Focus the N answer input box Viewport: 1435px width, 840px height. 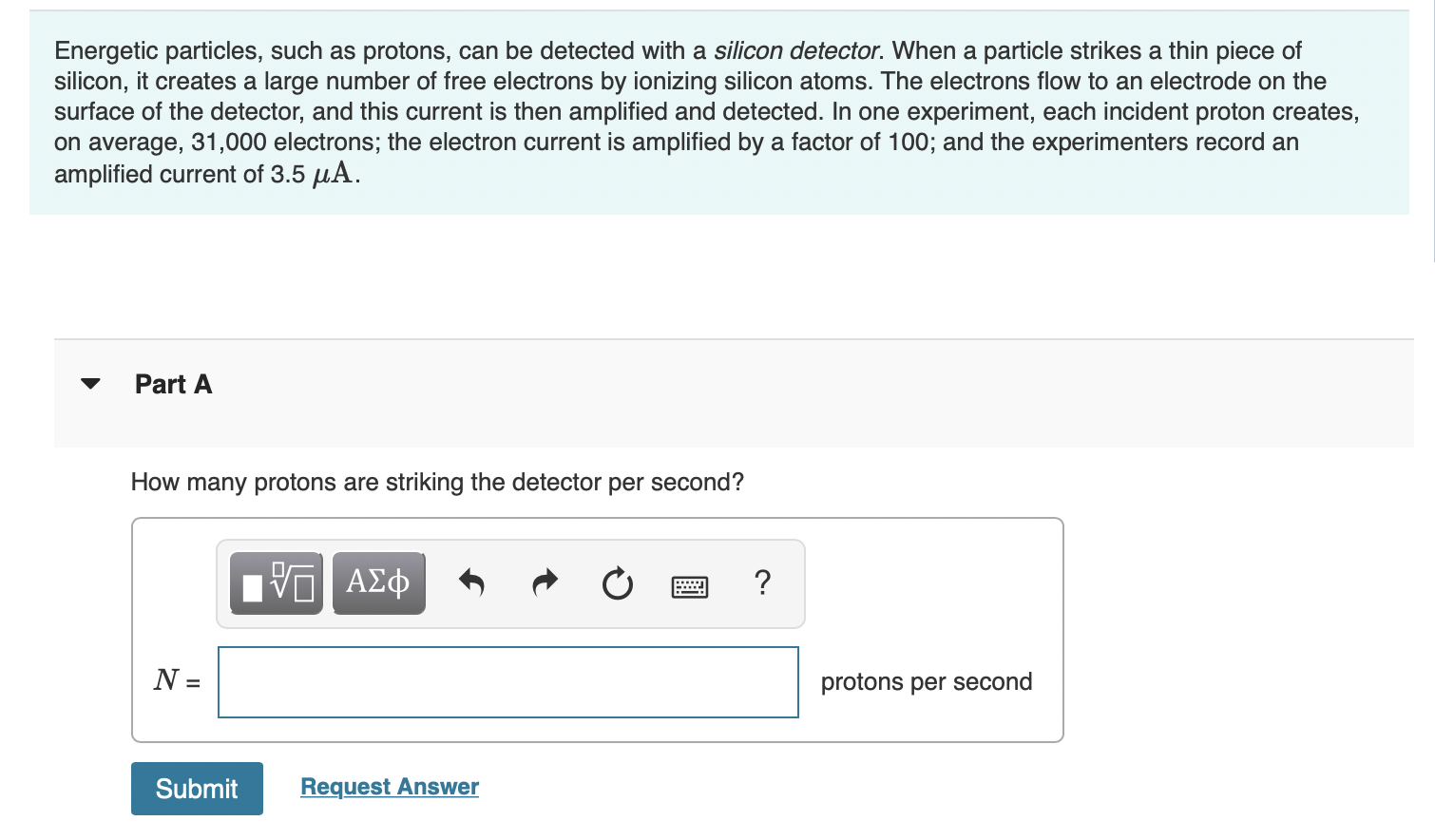(x=507, y=682)
